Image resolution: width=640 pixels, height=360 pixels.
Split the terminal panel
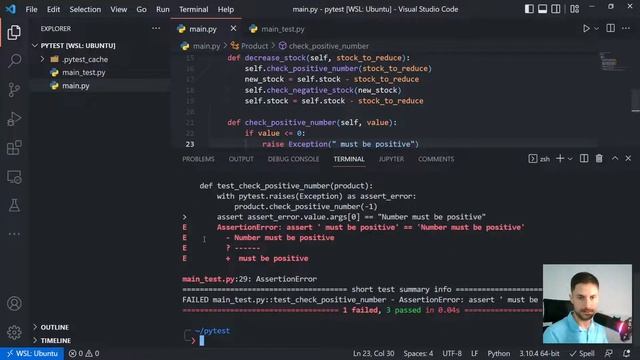584,158
